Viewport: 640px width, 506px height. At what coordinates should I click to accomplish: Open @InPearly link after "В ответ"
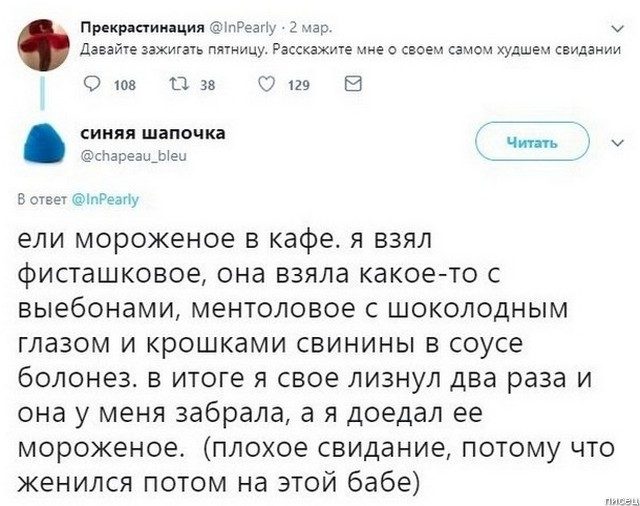(x=108, y=199)
